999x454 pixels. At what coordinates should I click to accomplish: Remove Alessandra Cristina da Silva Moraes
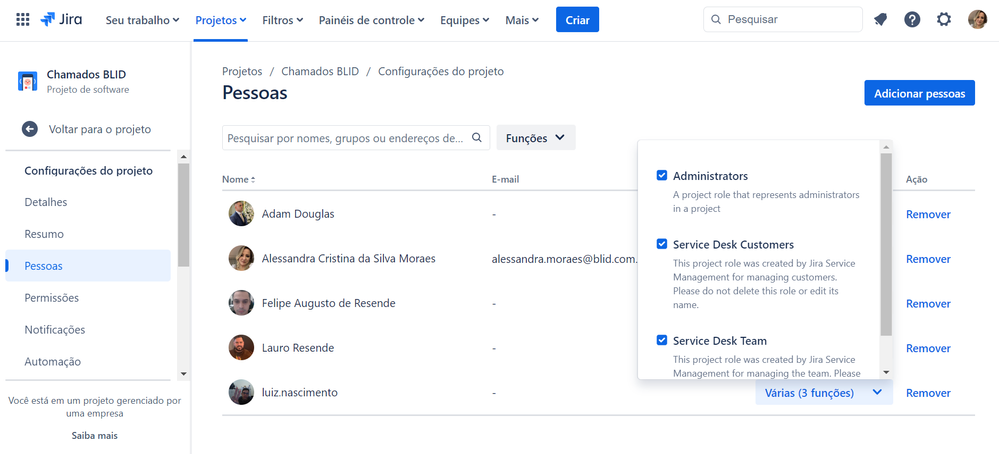pos(928,259)
